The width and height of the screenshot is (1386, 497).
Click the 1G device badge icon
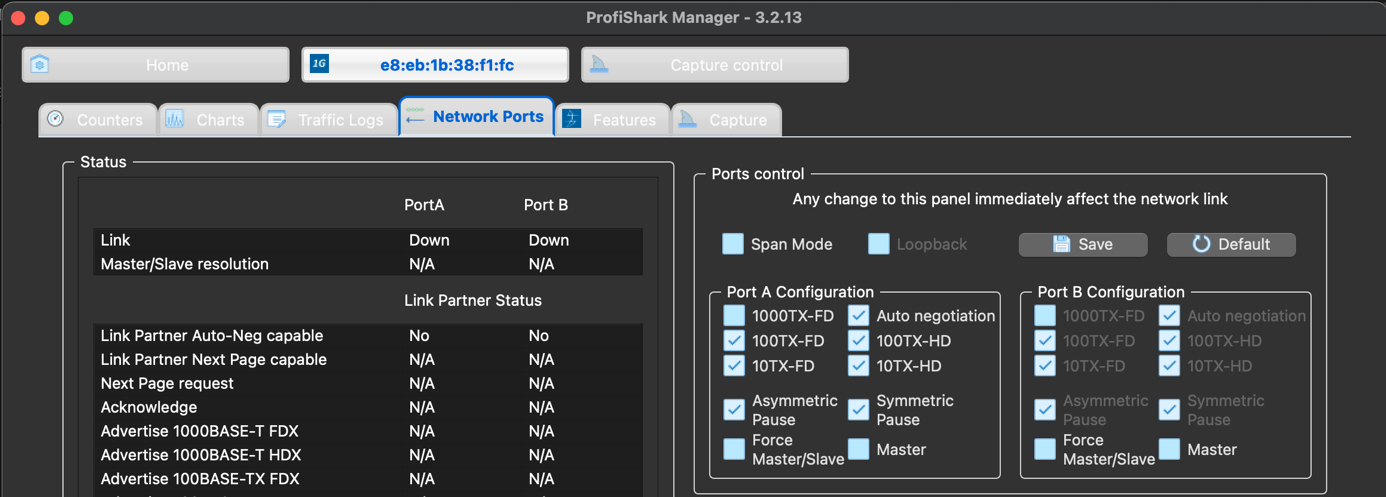[320, 64]
